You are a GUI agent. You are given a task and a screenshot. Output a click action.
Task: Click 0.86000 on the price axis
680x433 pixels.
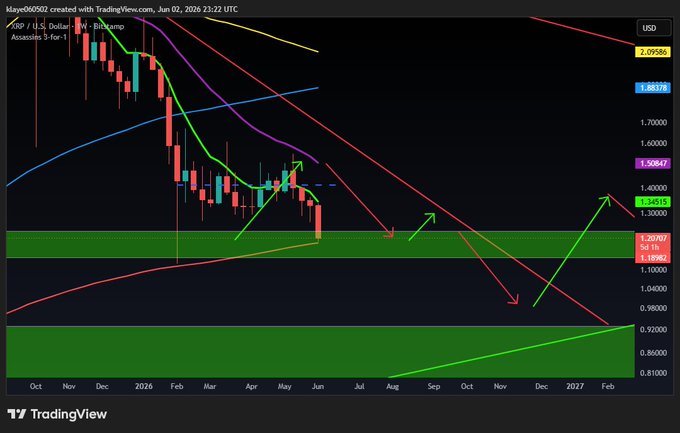click(654, 353)
